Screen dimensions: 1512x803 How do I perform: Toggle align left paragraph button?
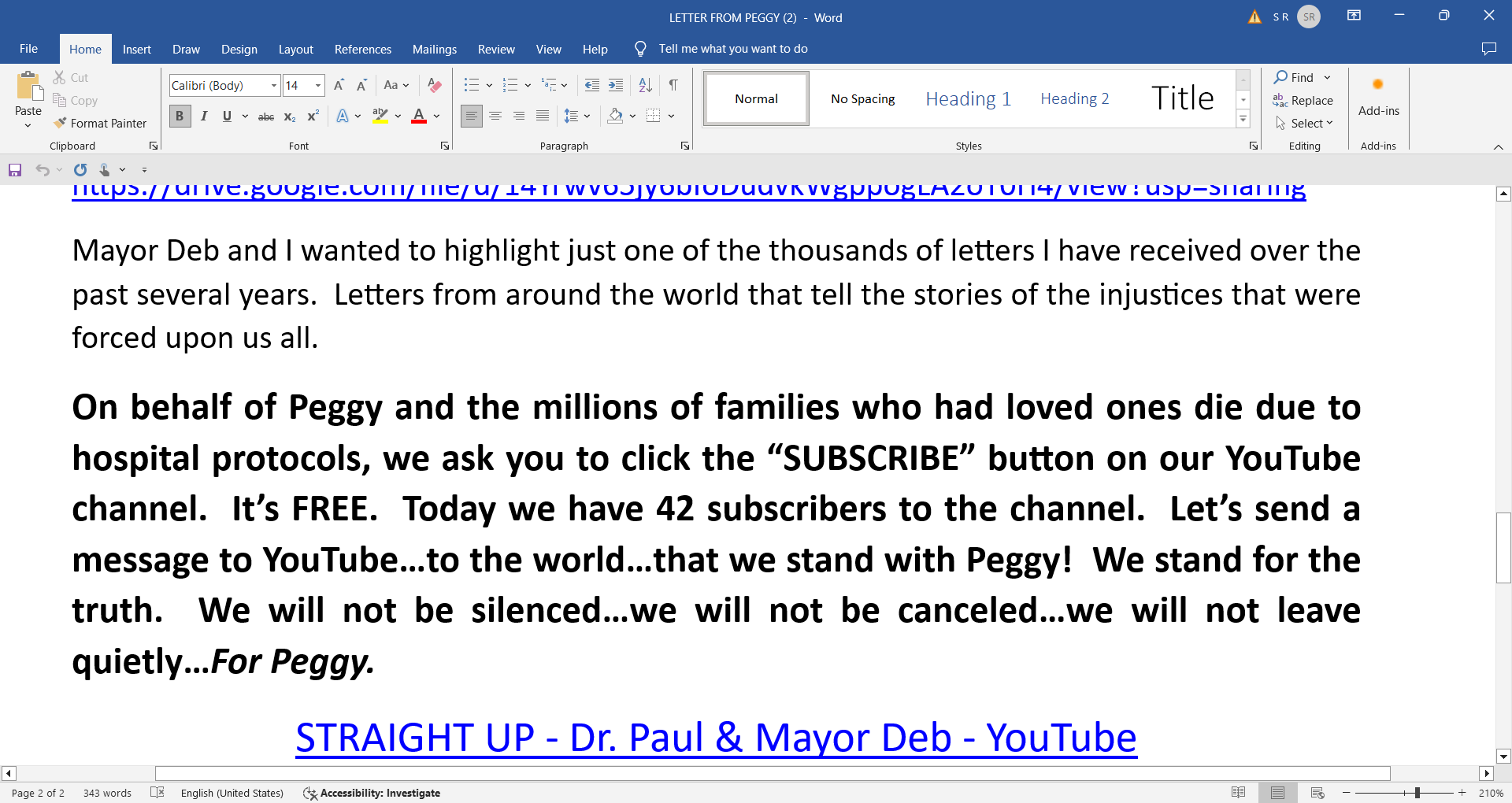(471, 117)
